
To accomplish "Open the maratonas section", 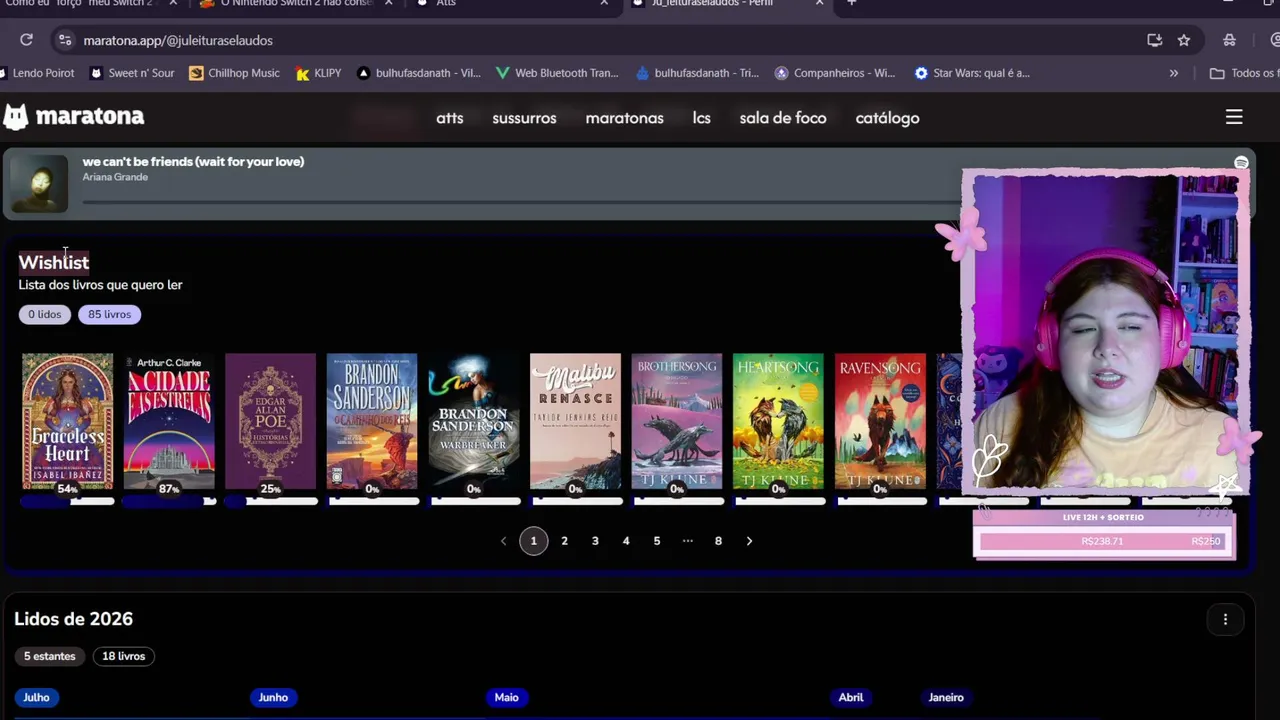I will click(x=625, y=118).
